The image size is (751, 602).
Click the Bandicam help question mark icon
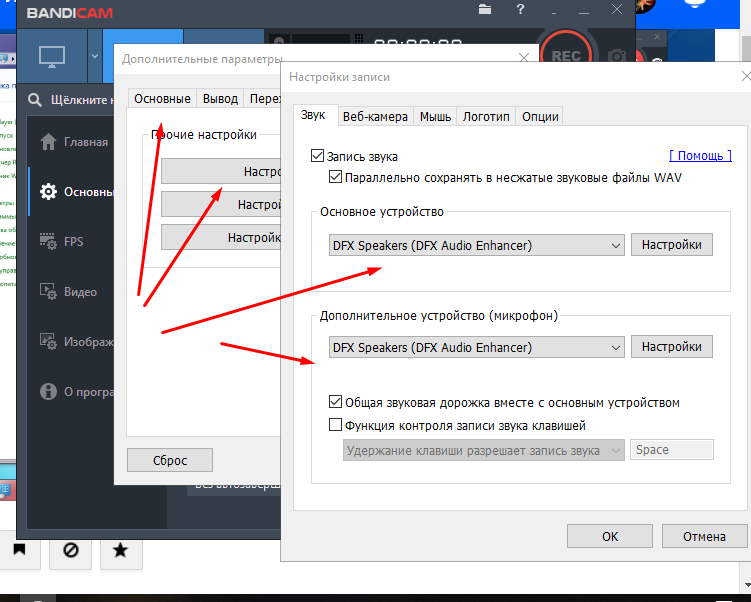pyautogui.click(x=521, y=9)
